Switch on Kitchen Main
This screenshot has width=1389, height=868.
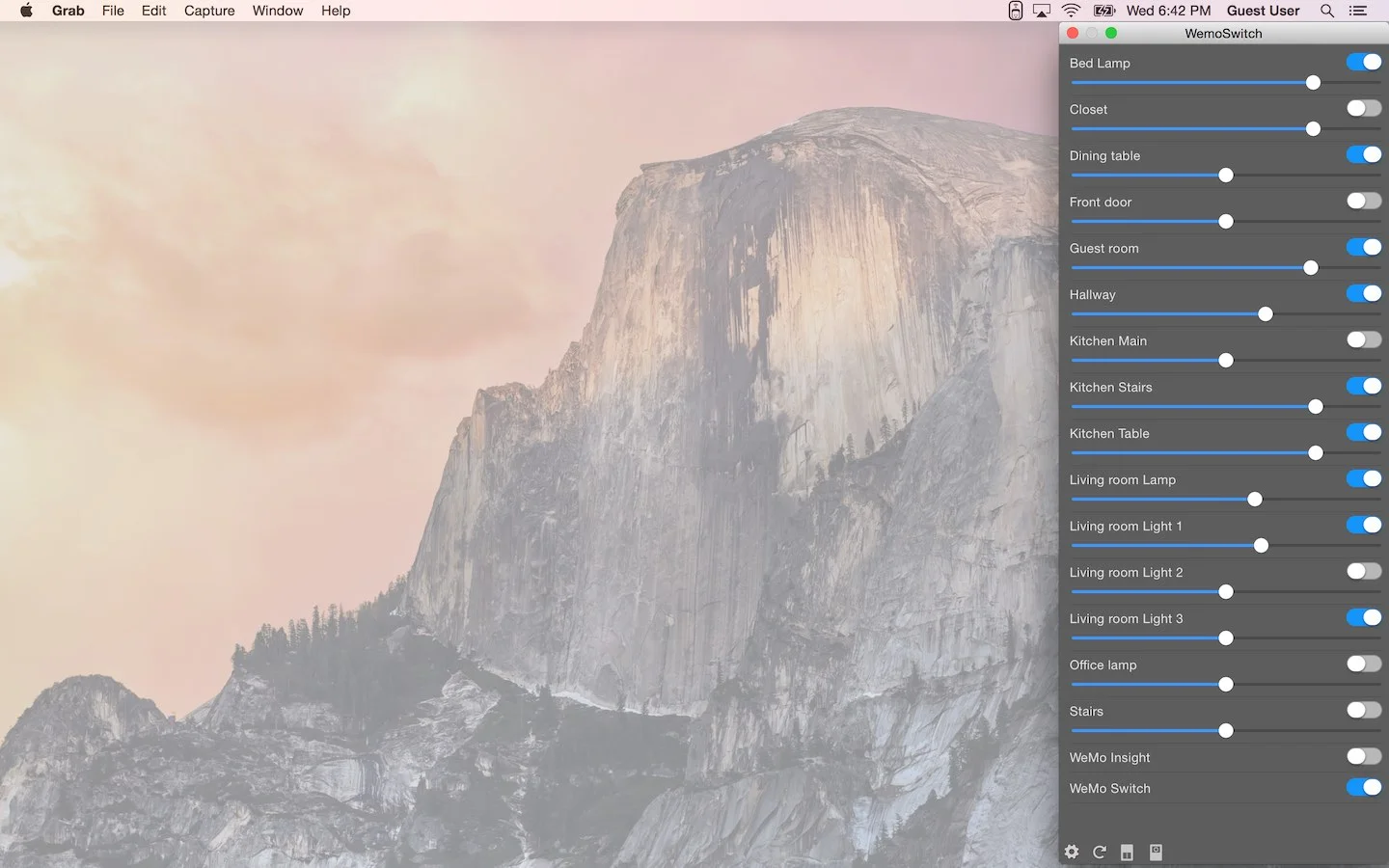click(x=1364, y=339)
